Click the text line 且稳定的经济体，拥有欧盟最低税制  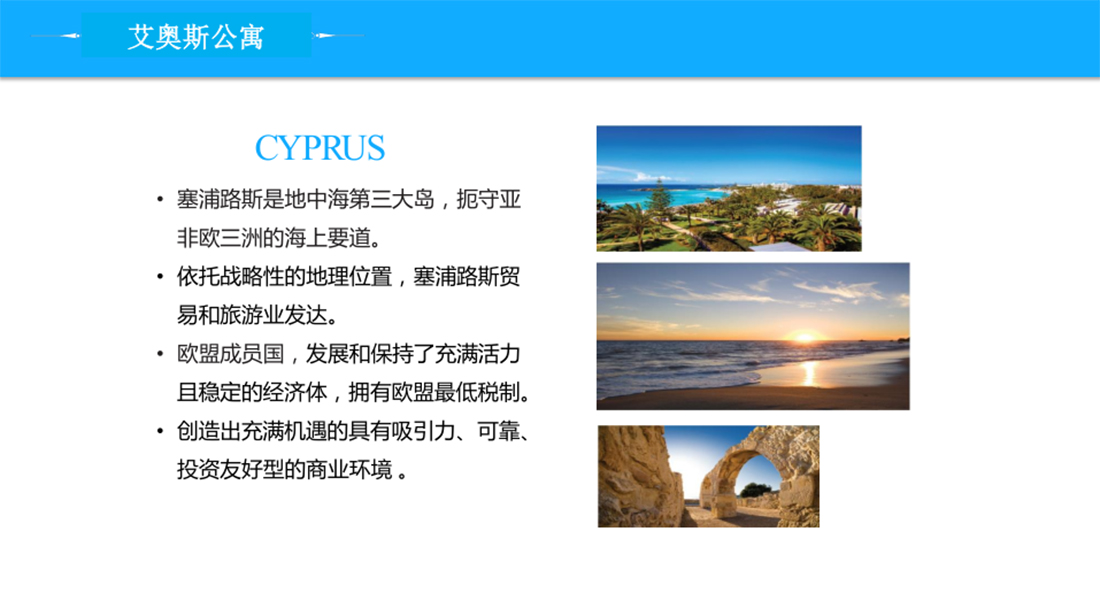point(354,392)
